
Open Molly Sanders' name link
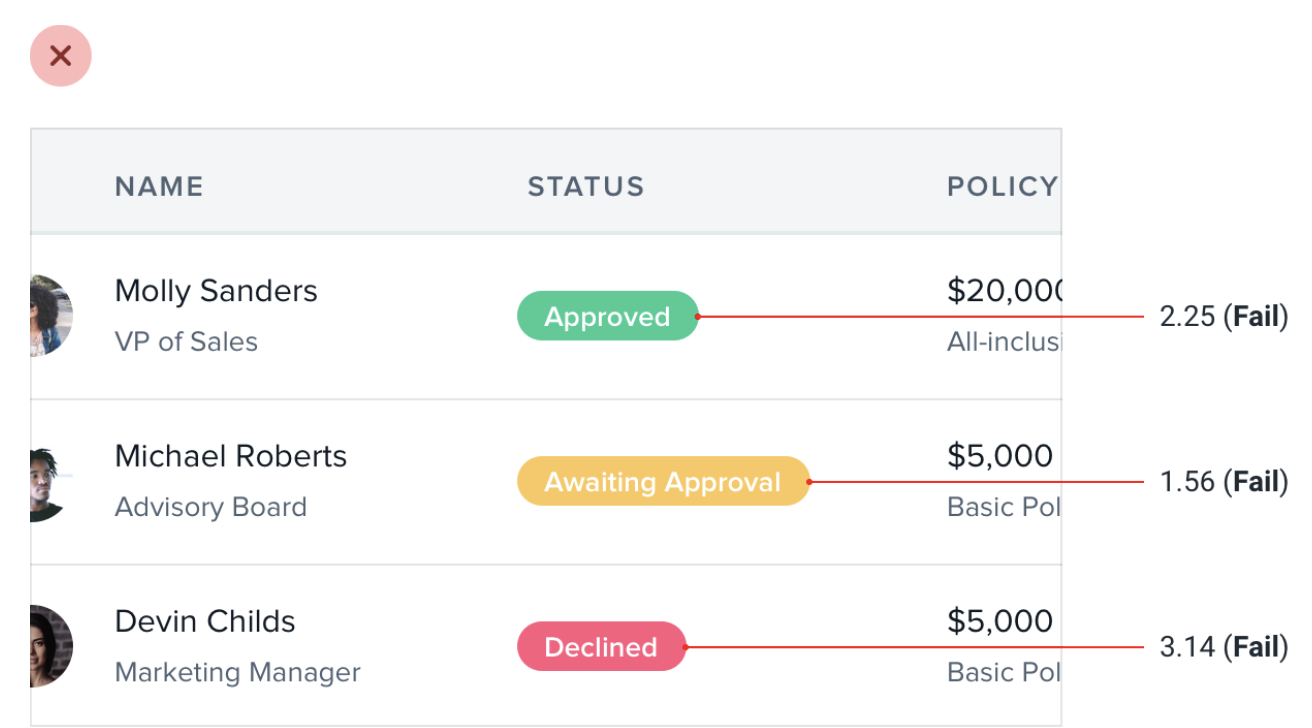pos(216,291)
